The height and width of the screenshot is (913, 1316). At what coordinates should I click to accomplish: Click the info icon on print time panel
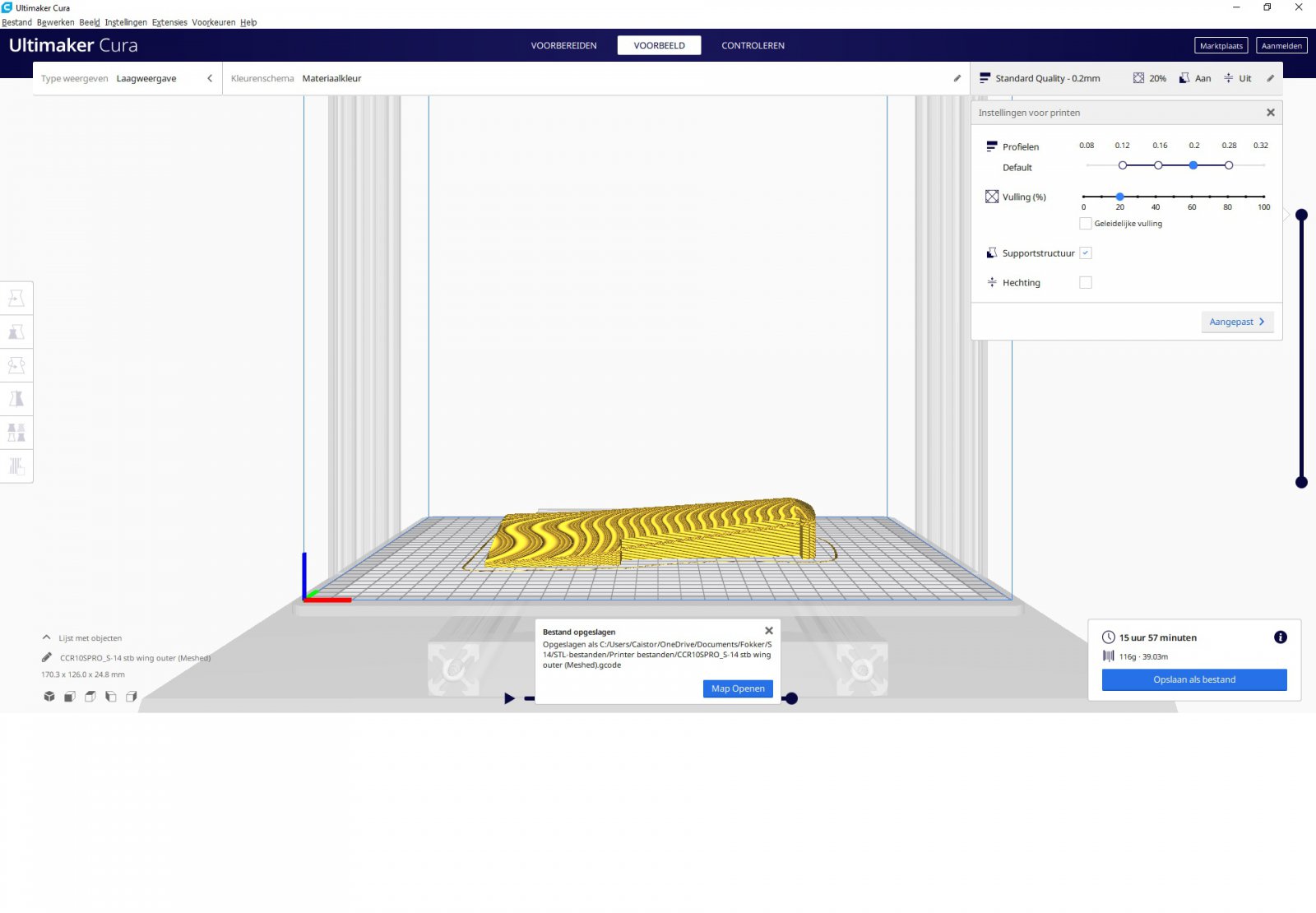pyautogui.click(x=1281, y=637)
